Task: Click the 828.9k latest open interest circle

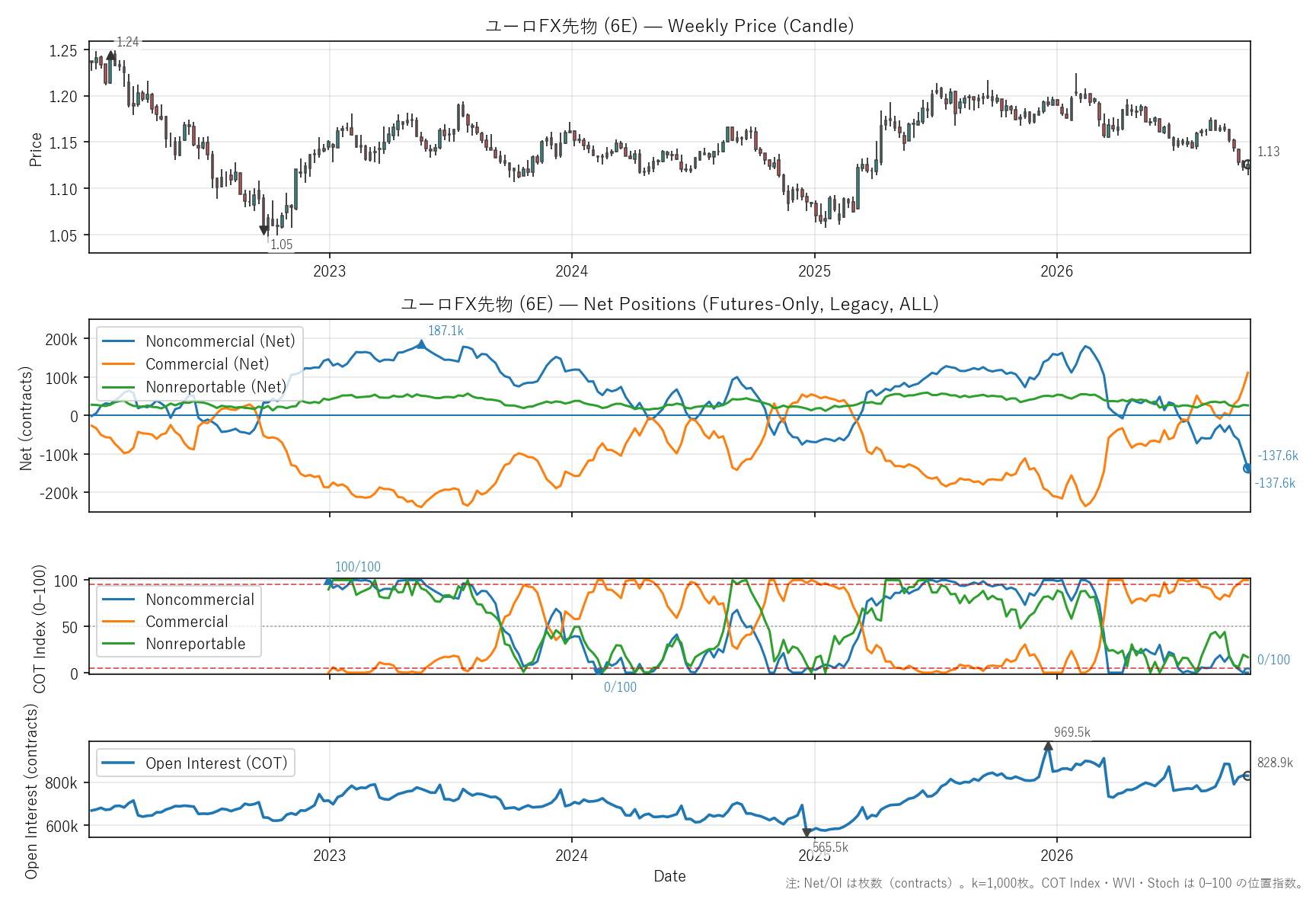Action: 1247,776
